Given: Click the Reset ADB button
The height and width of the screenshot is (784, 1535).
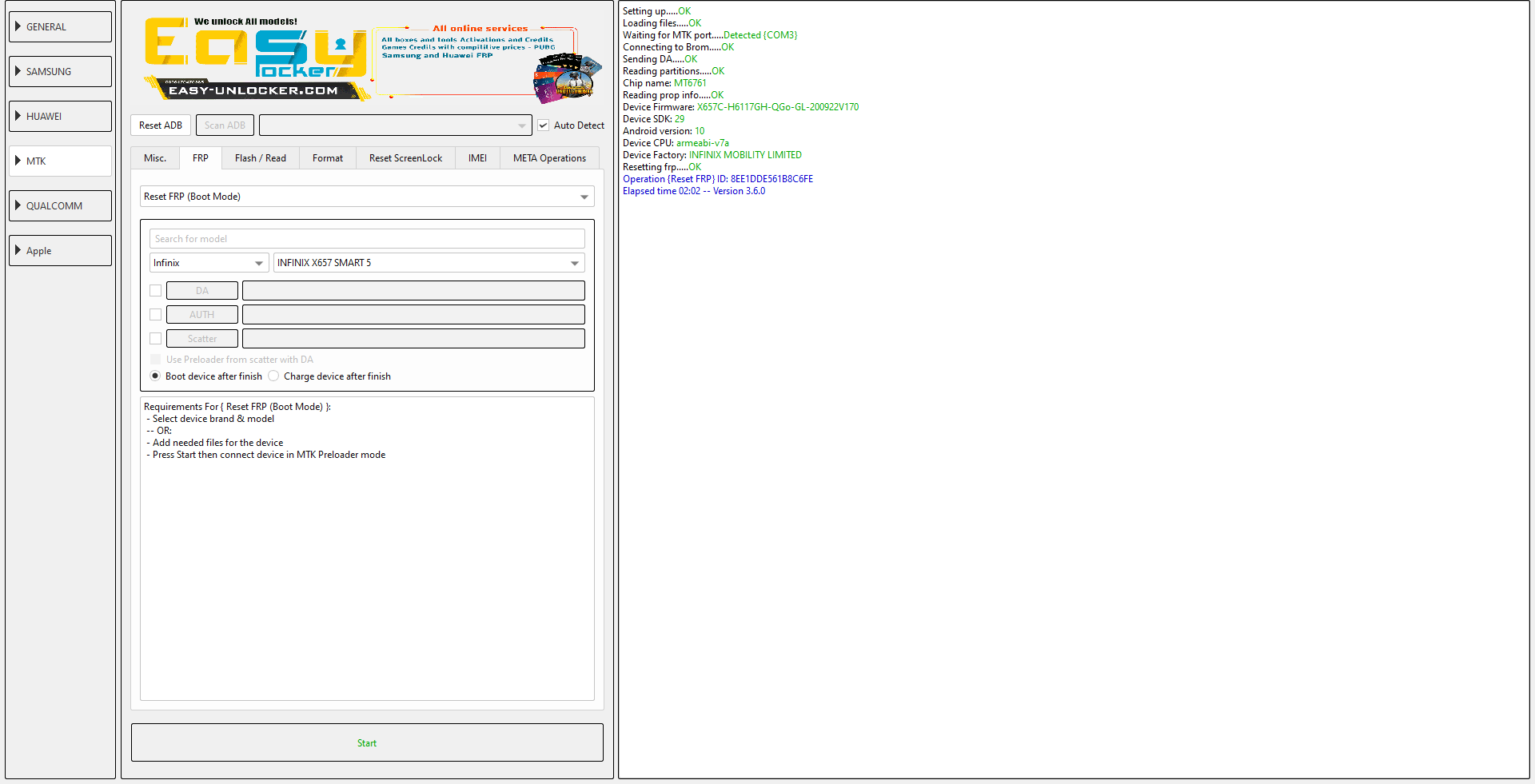Looking at the screenshot, I should point(161,125).
